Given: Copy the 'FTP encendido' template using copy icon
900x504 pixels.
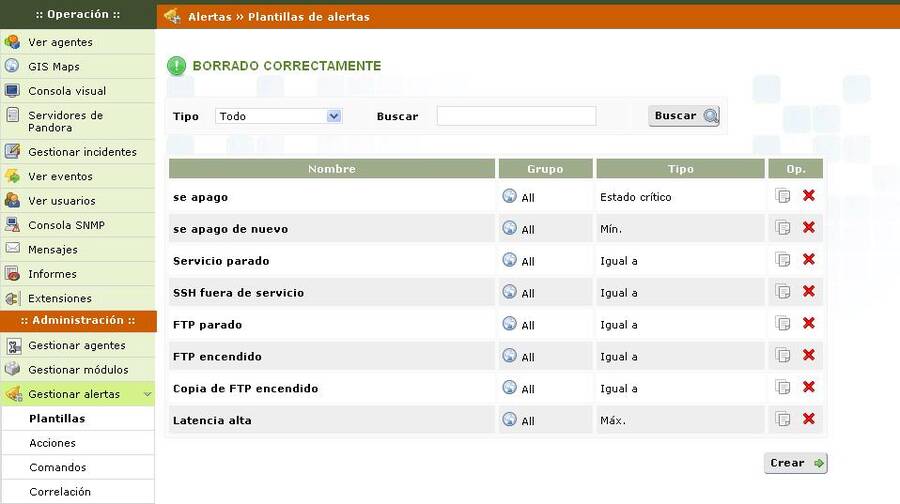Looking at the screenshot, I should [783, 356].
